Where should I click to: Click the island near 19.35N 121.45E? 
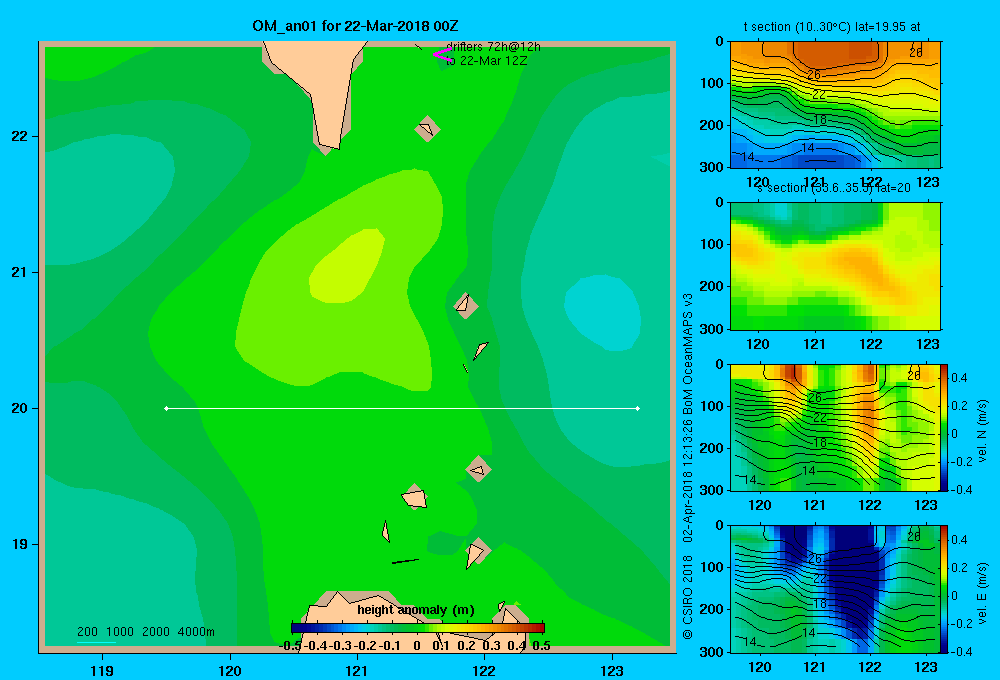(x=415, y=497)
